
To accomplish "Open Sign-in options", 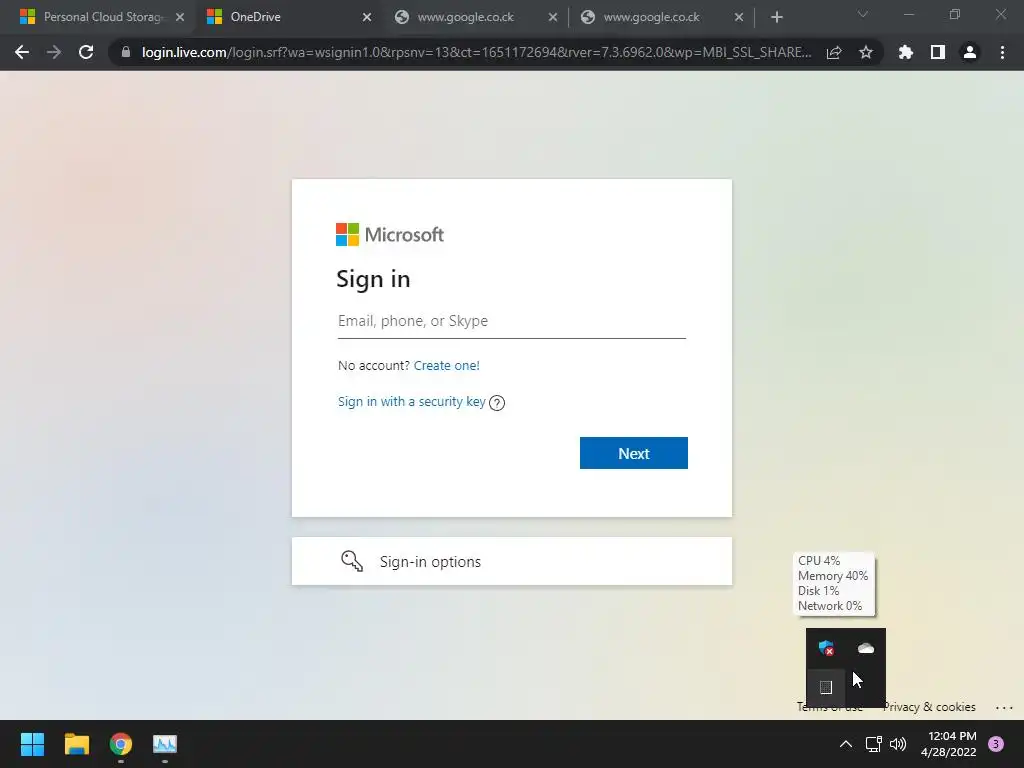I will (x=511, y=561).
